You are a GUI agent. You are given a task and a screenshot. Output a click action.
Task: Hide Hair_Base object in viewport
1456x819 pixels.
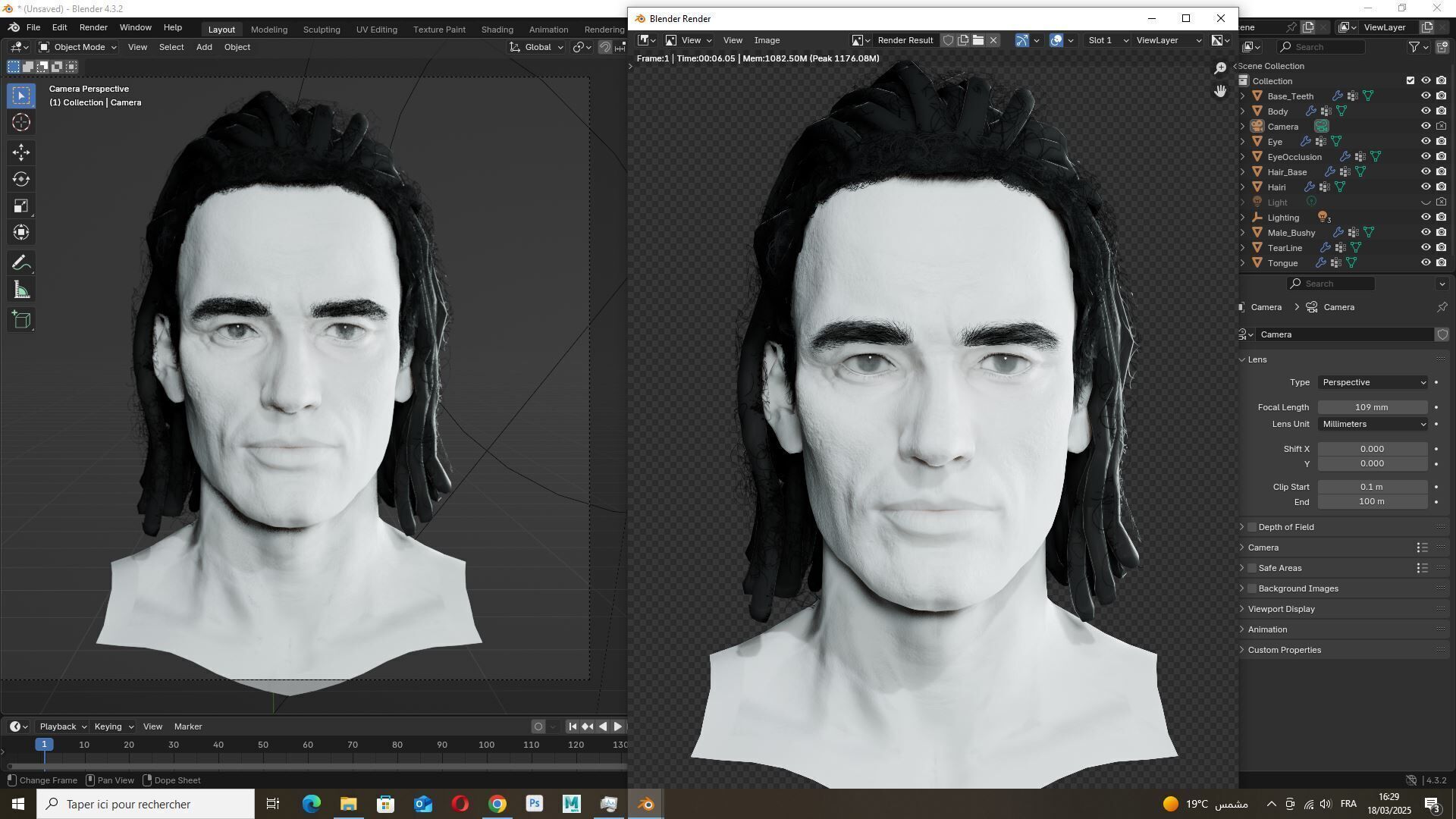click(x=1426, y=172)
